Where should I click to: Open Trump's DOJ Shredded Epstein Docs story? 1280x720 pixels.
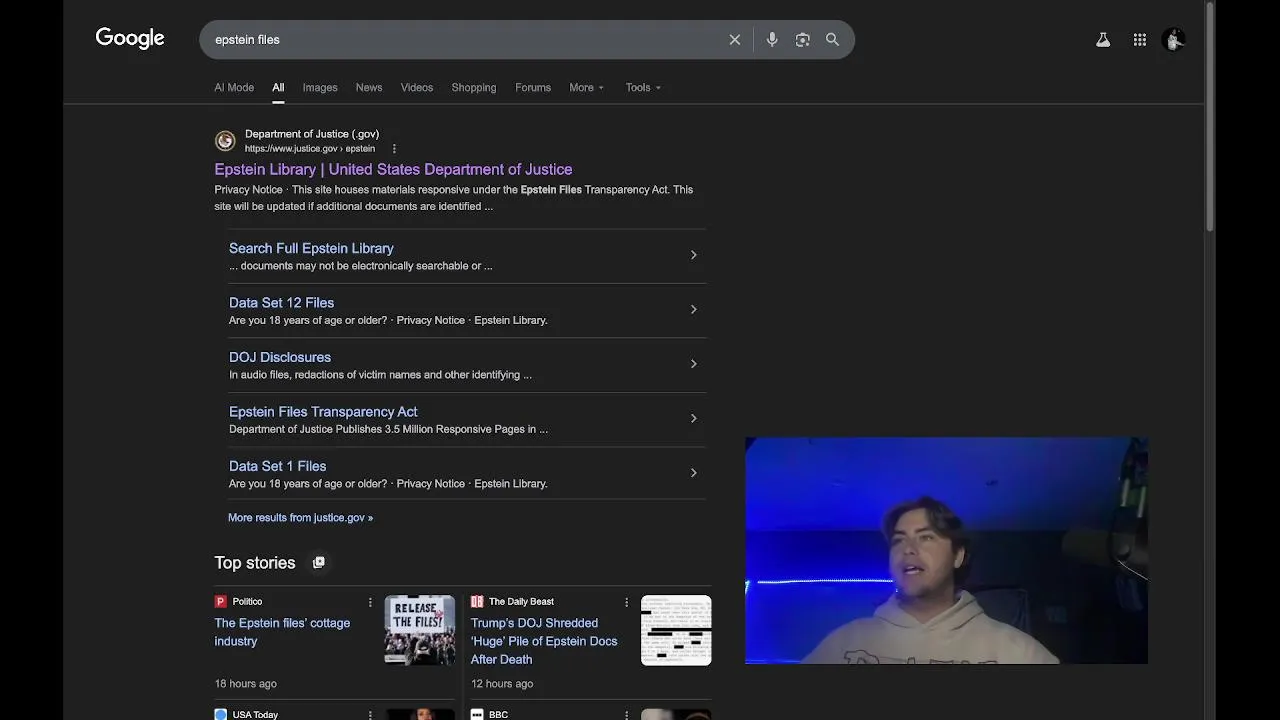pos(544,641)
